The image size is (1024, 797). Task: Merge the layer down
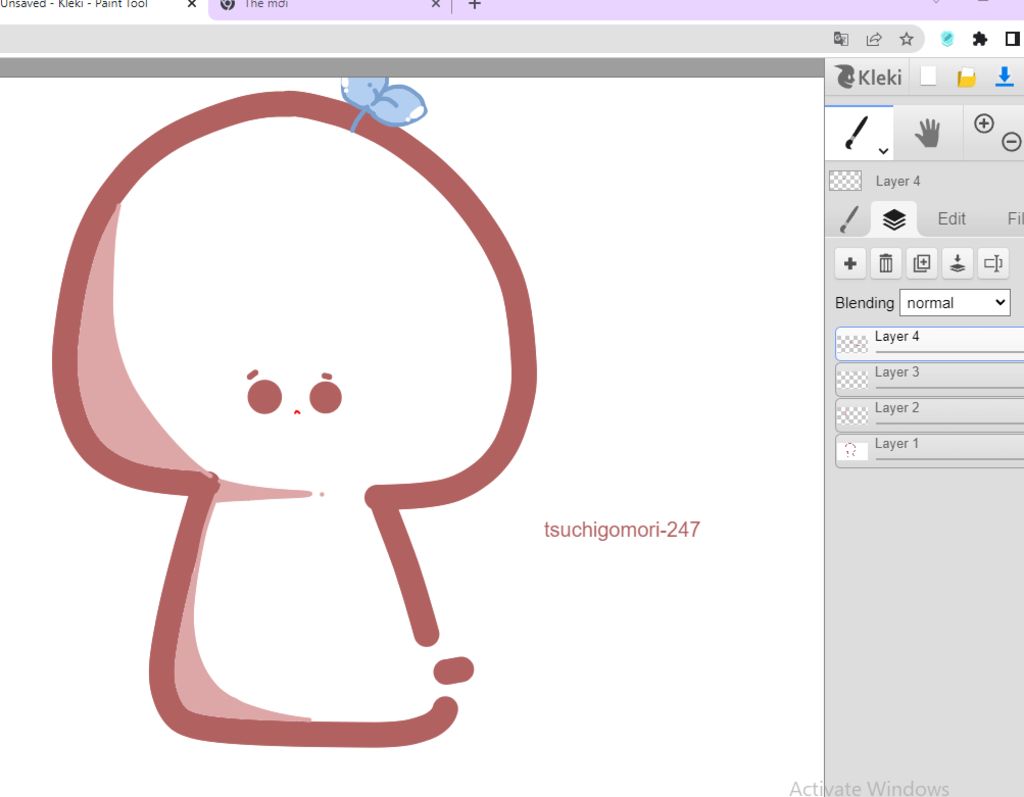click(958, 263)
